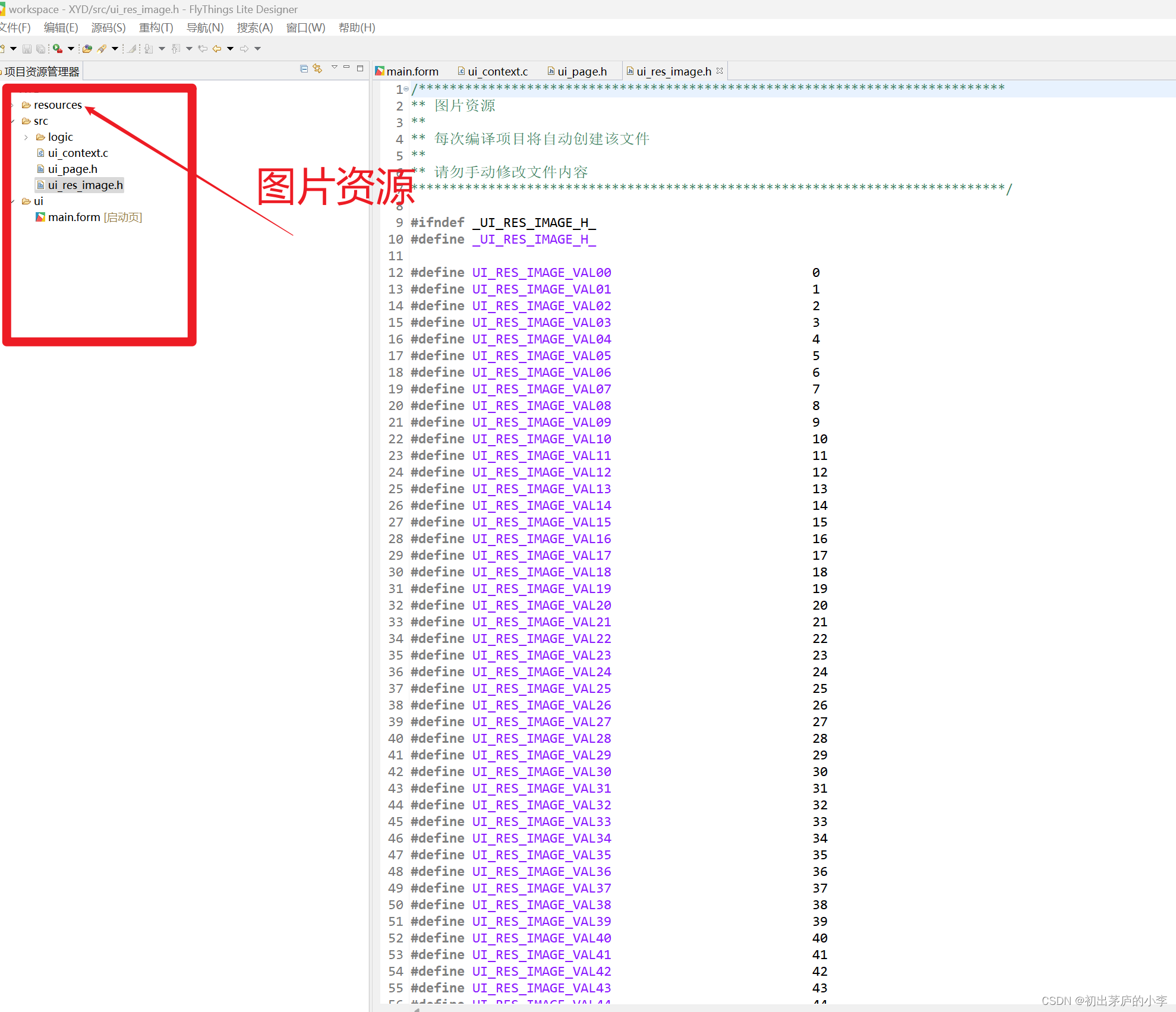
Task: Open the 搜索(A) menu
Action: tap(254, 27)
